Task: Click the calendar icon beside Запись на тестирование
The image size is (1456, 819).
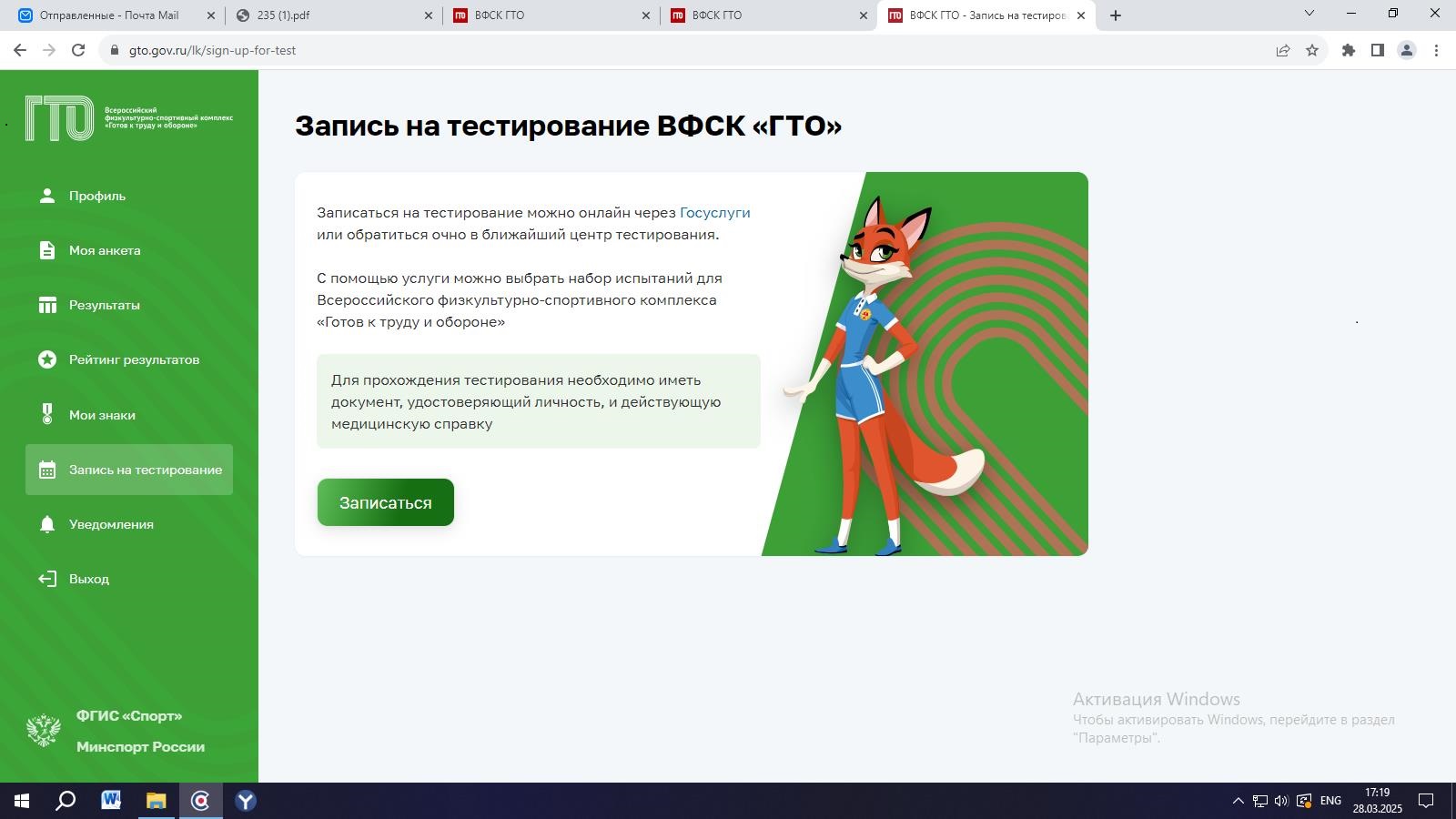Action: [x=47, y=470]
